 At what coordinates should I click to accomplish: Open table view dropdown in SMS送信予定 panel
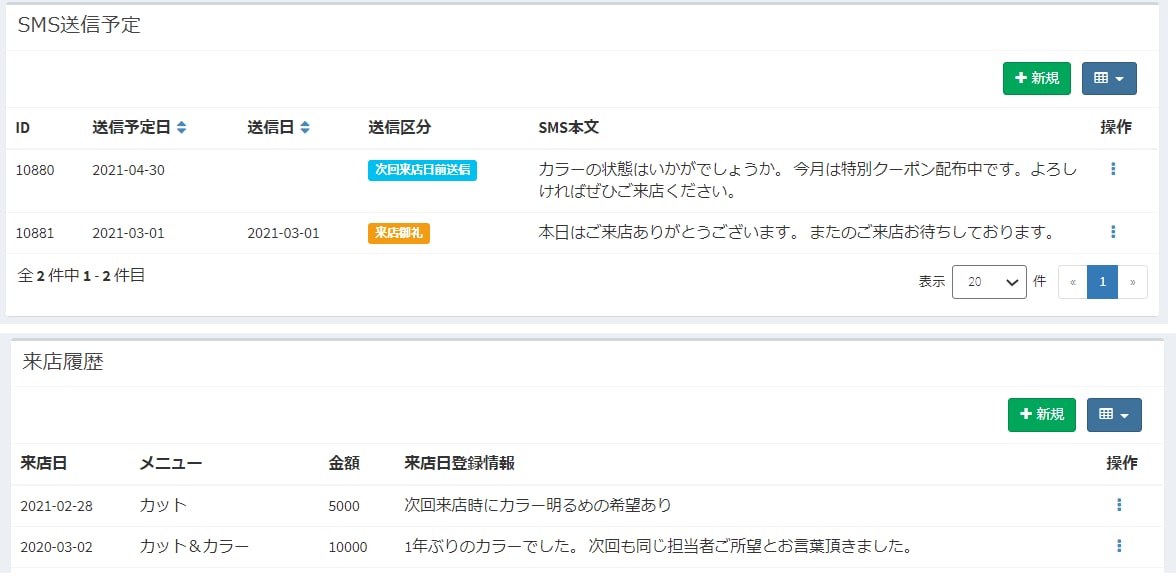point(1109,78)
